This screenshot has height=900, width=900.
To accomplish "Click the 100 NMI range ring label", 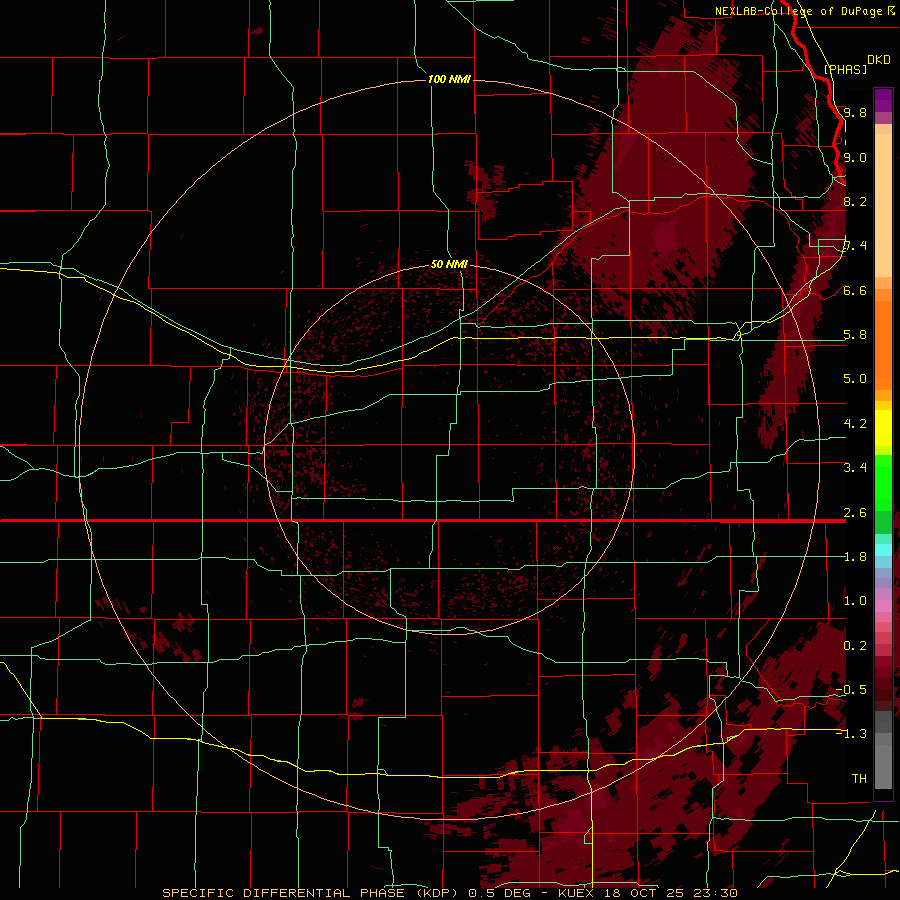I will click(x=449, y=79).
